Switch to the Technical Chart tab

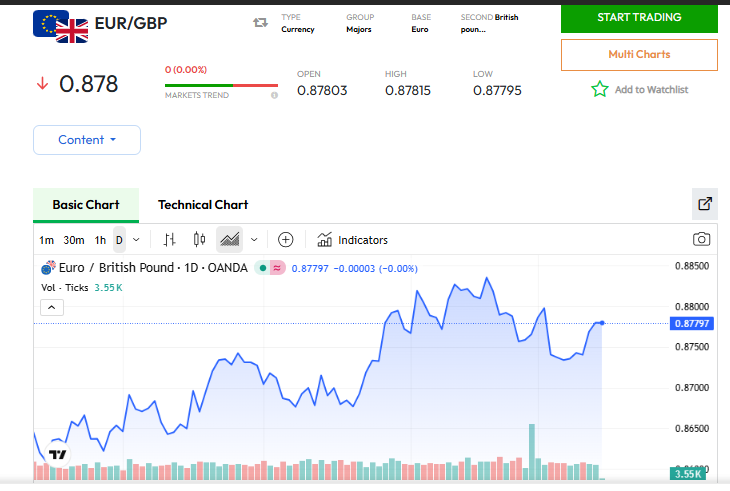tap(203, 205)
